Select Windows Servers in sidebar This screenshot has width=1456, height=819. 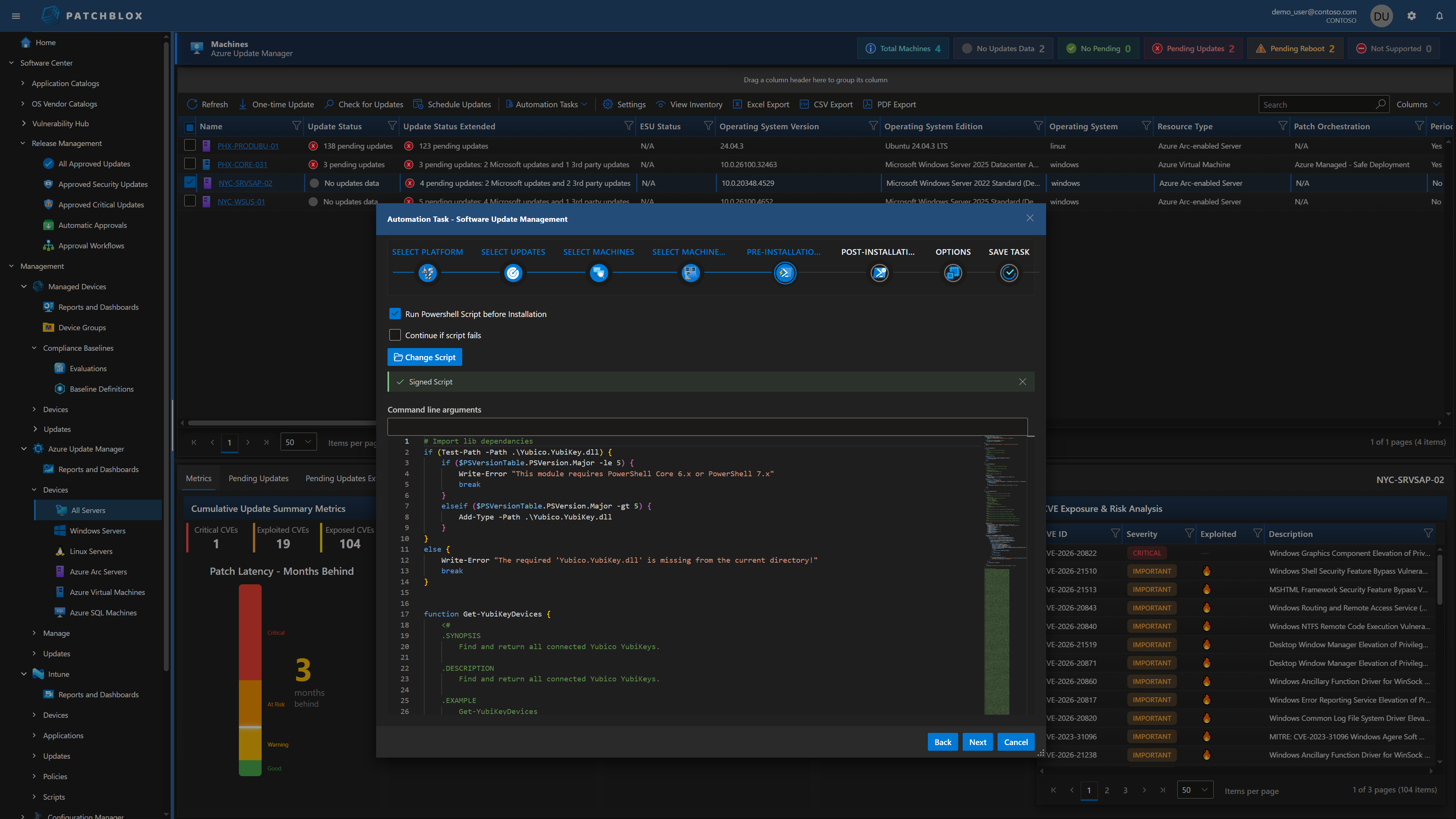click(x=97, y=531)
